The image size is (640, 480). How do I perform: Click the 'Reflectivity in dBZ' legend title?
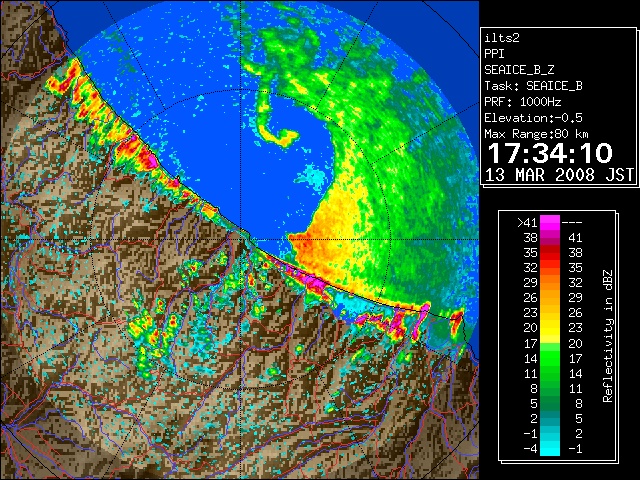pos(607,336)
